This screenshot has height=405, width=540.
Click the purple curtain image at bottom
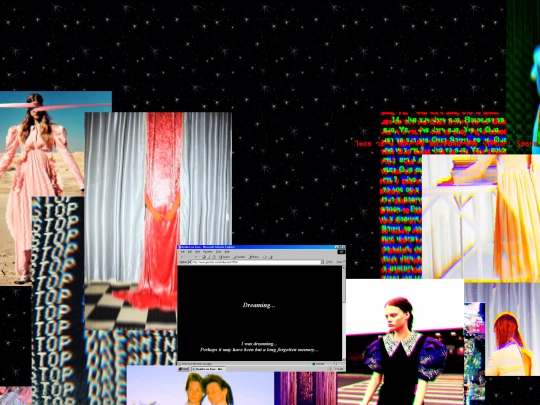[x=306, y=388]
